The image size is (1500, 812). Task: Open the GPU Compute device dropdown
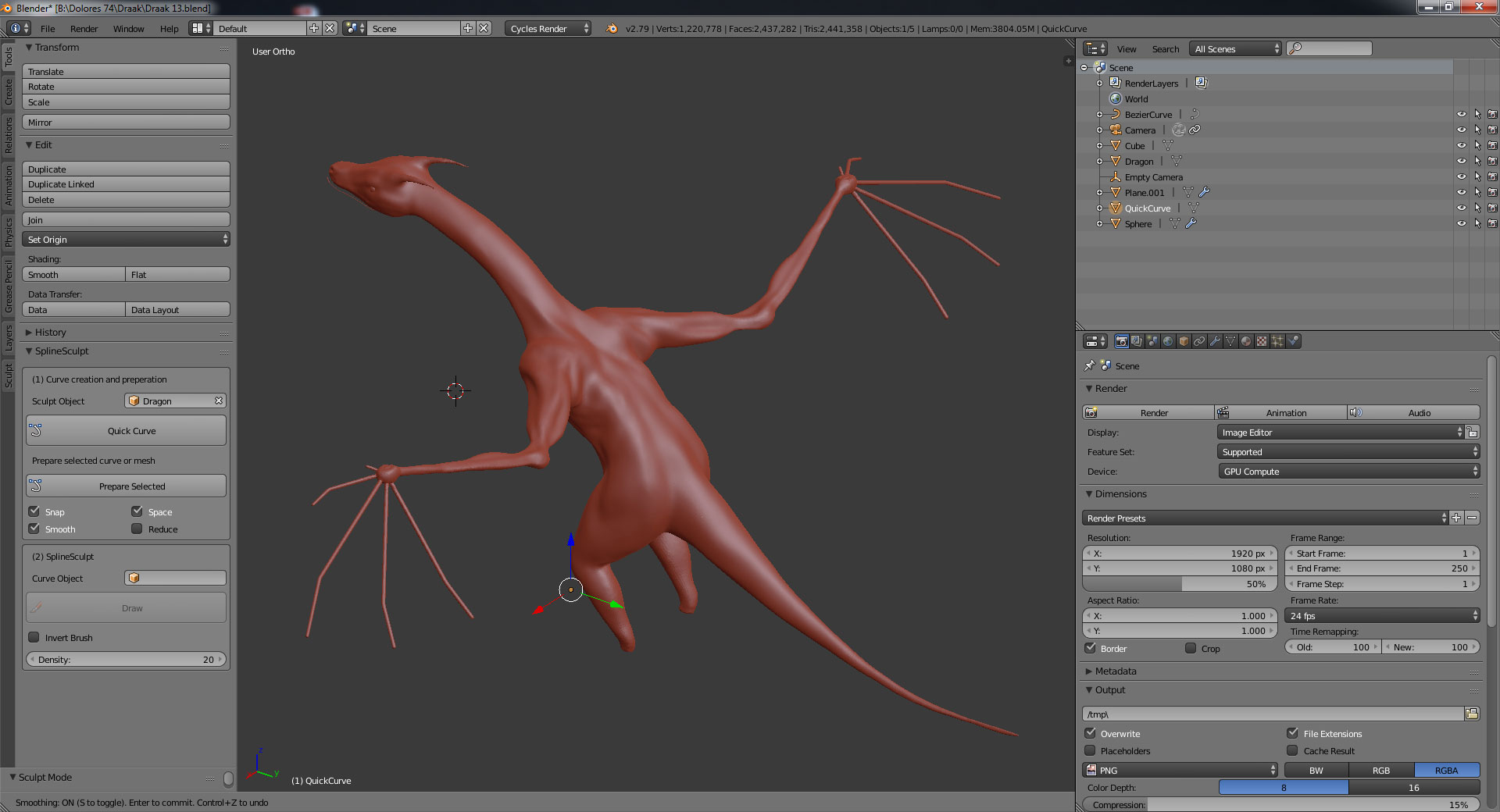click(1348, 472)
